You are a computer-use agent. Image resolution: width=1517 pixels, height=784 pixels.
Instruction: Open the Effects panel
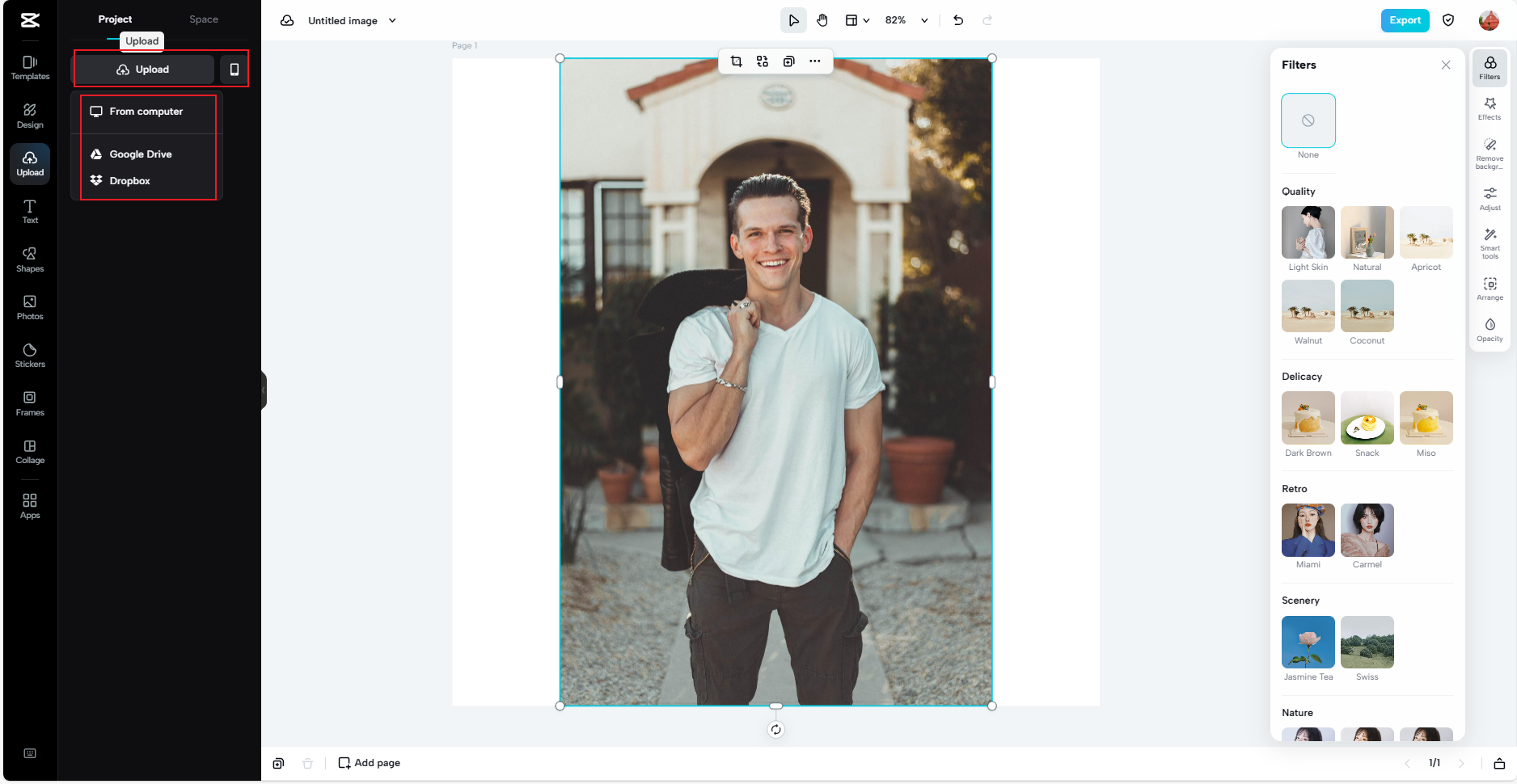pyautogui.click(x=1490, y=108)
